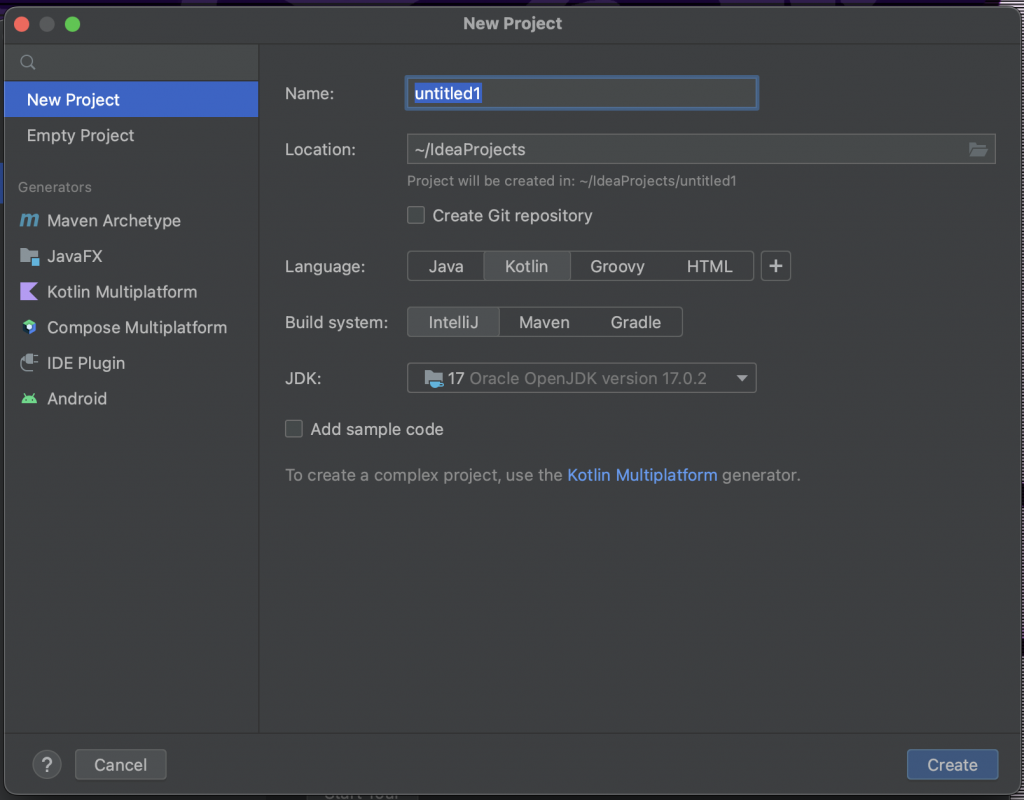This screenshot has width=1024, height=800.
Task: Select Java as the language
Action: [x=446, y=266]
